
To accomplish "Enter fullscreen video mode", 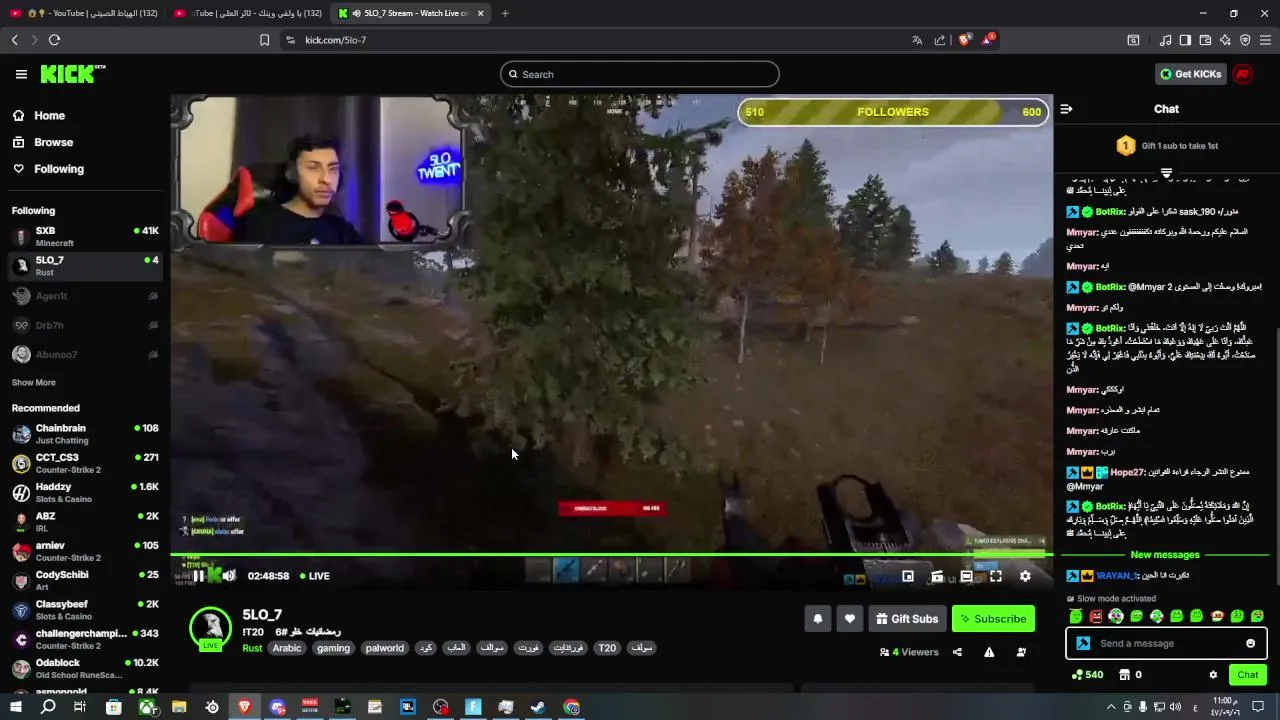I will pyautogui.click(x=996, y=576).
